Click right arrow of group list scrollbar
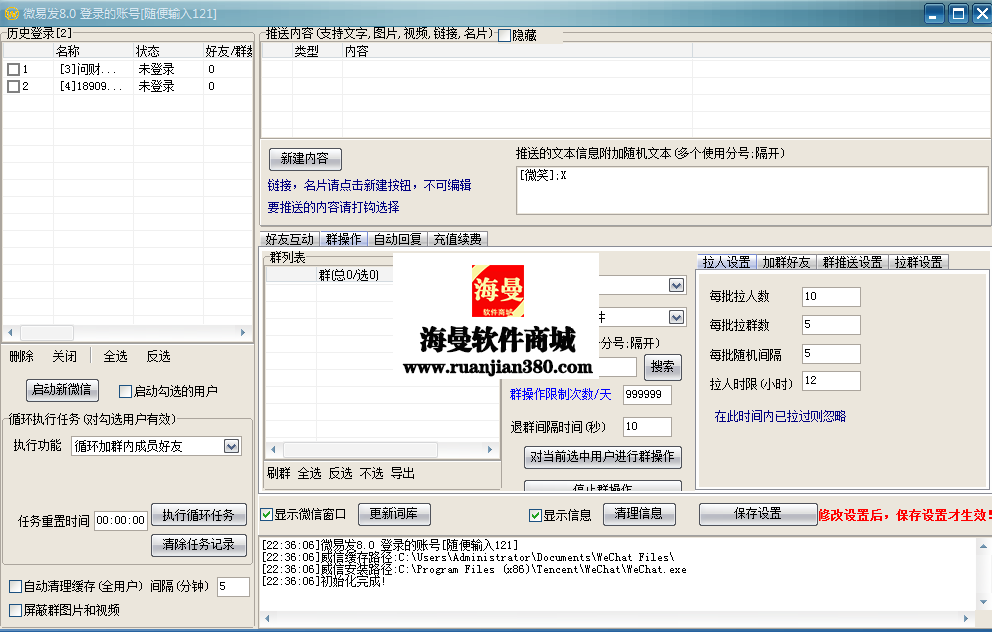This screenshot has width=992, height=632. [490, 450]
